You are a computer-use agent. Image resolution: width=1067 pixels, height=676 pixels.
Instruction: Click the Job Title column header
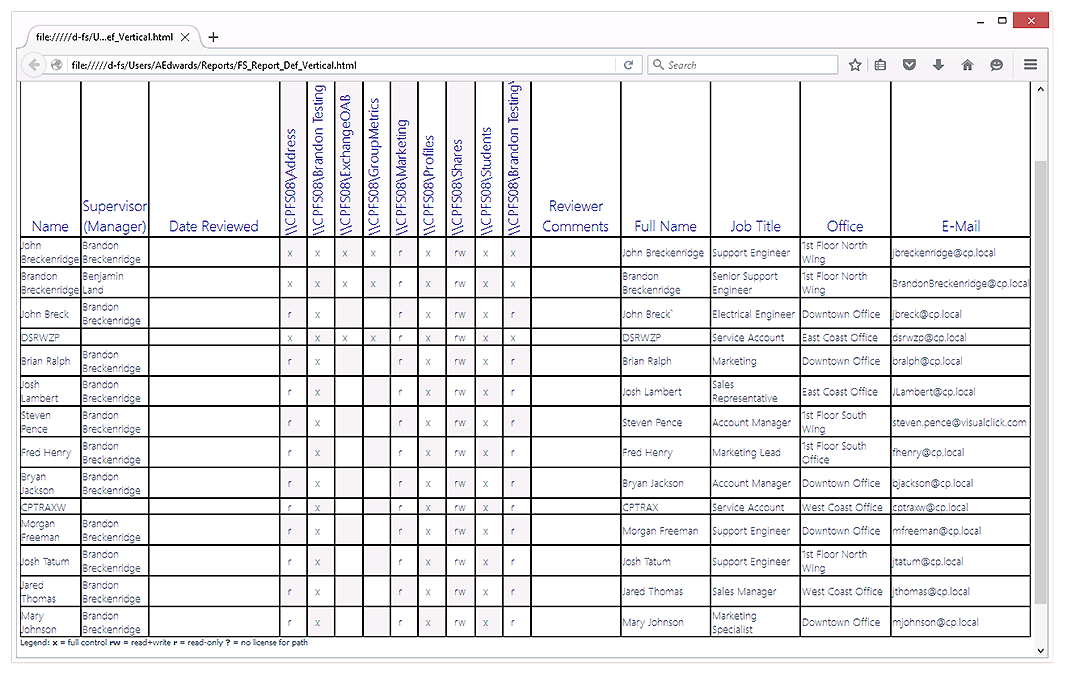[x=755, y=226]
